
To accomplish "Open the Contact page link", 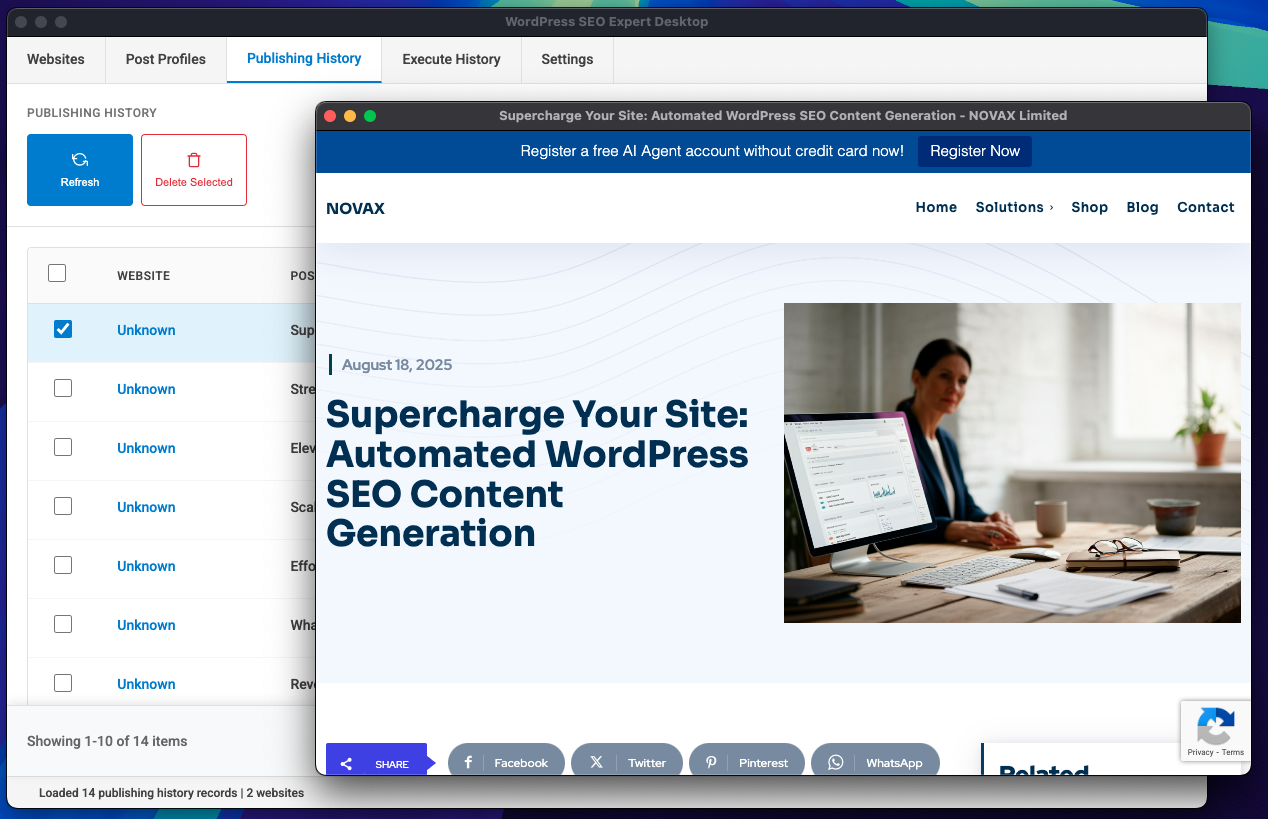I will (1205, 207).
